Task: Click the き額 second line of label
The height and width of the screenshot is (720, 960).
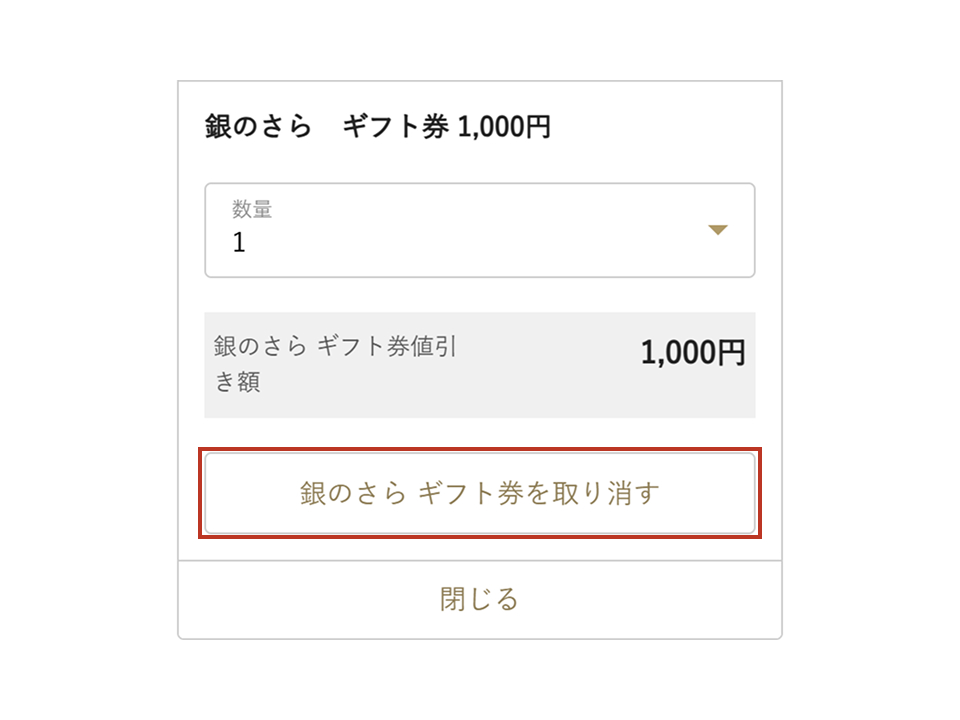Action: coord(238,383)
